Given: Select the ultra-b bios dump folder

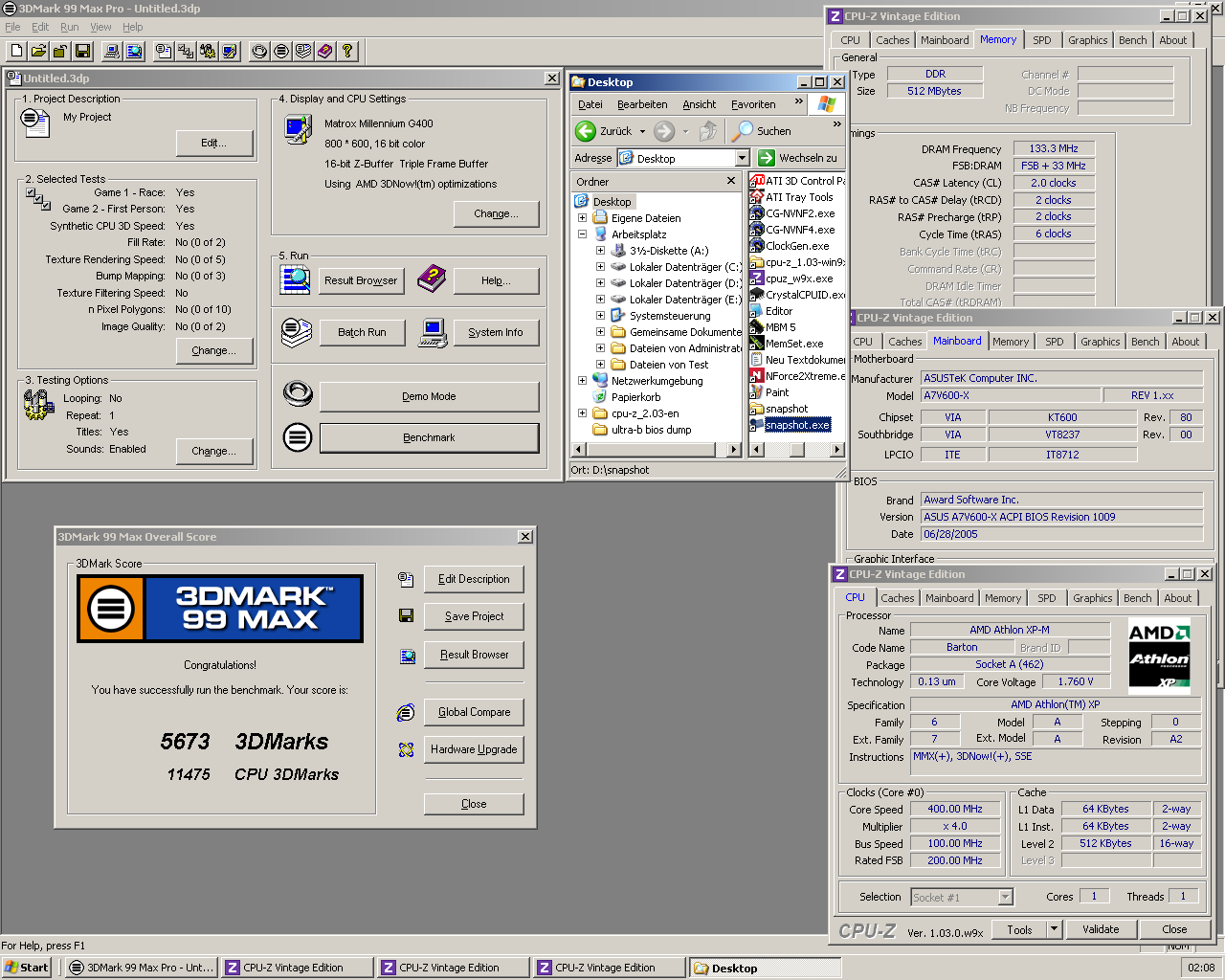Looking at the screenshot, I should pyautogui.click(x=651, y=430).
